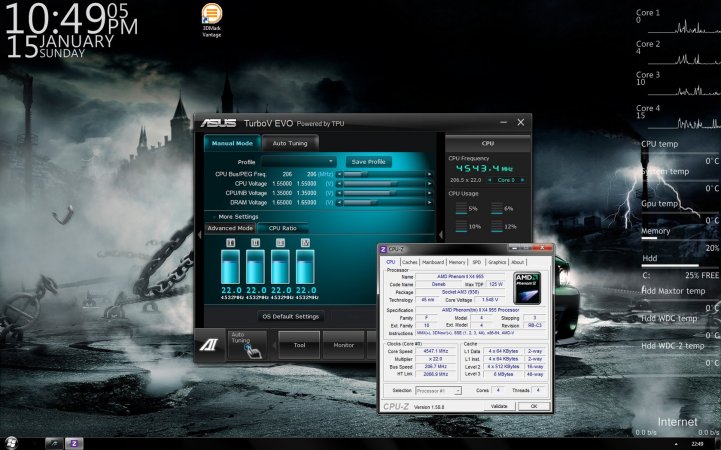Click the Internet traffic gadget label
721x450 pixels.
tap(677, 422)
